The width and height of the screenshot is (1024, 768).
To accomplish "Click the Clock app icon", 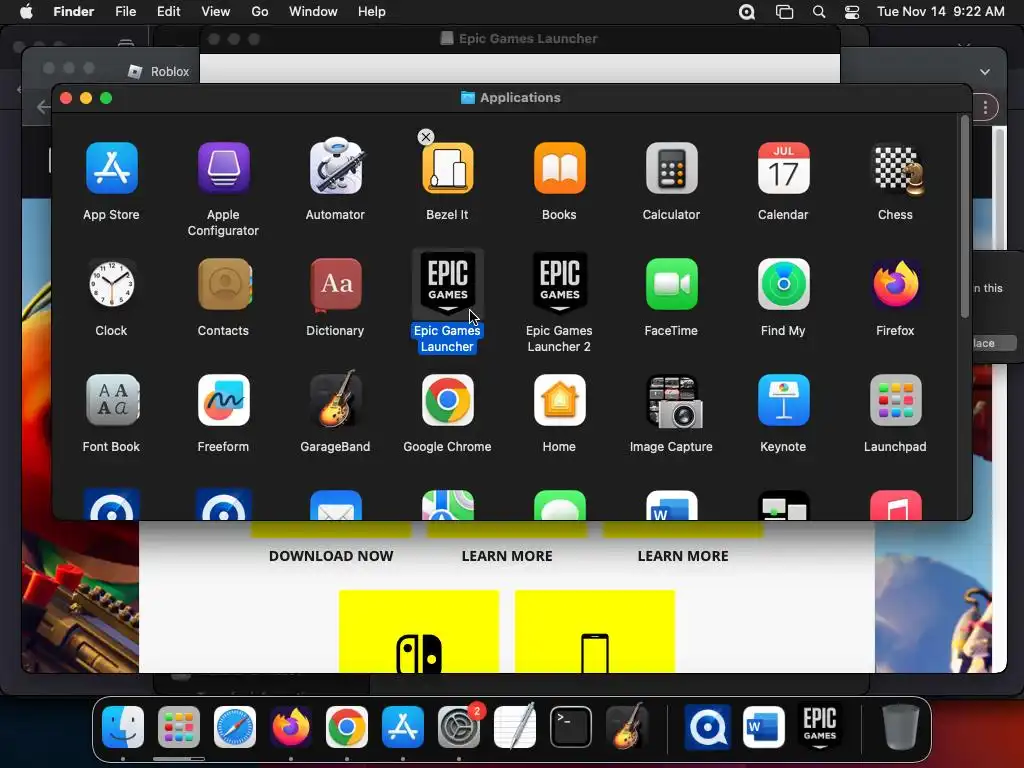I will pyautogui.click(x=112, y=284).
